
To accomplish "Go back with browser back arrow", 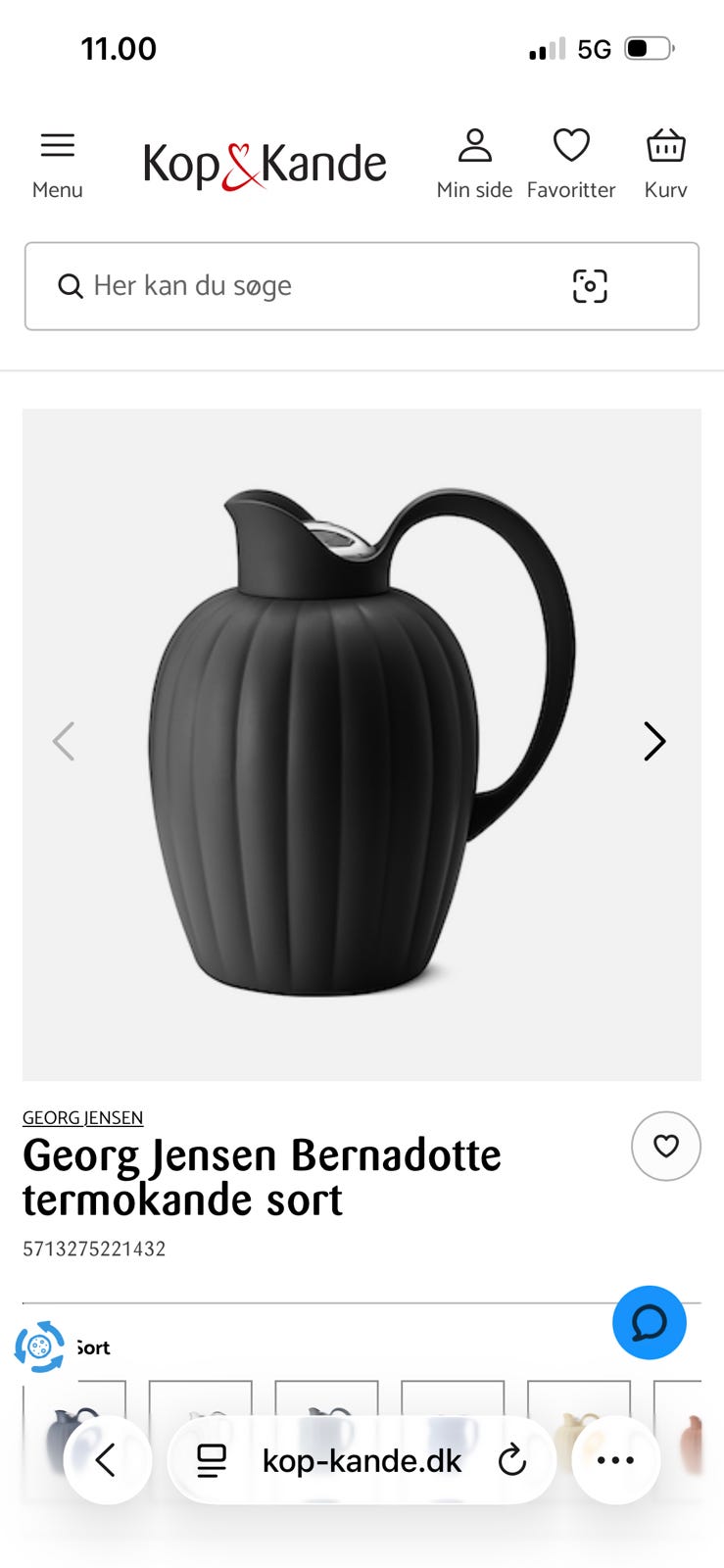I will tap(107, 1460).
